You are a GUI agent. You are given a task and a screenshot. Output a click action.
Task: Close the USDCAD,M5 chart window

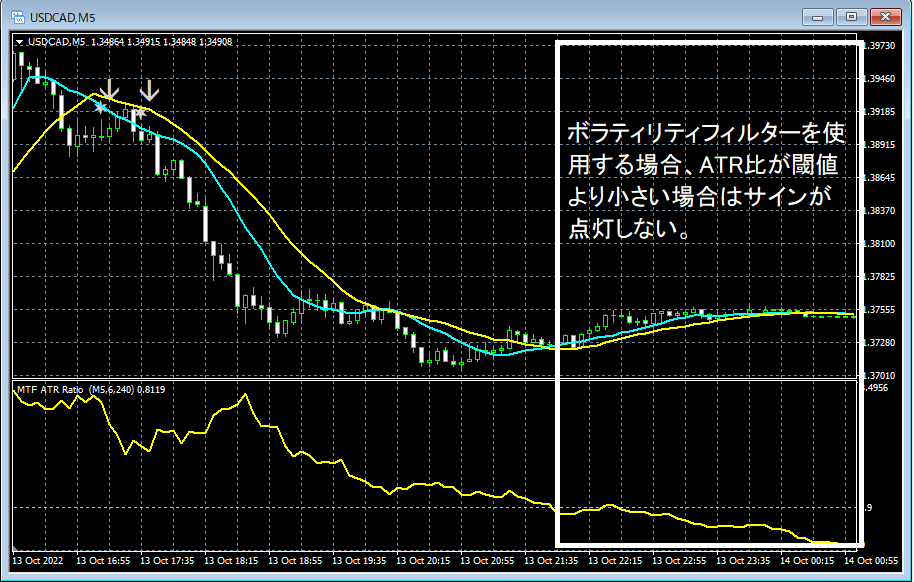coord(885,17)
